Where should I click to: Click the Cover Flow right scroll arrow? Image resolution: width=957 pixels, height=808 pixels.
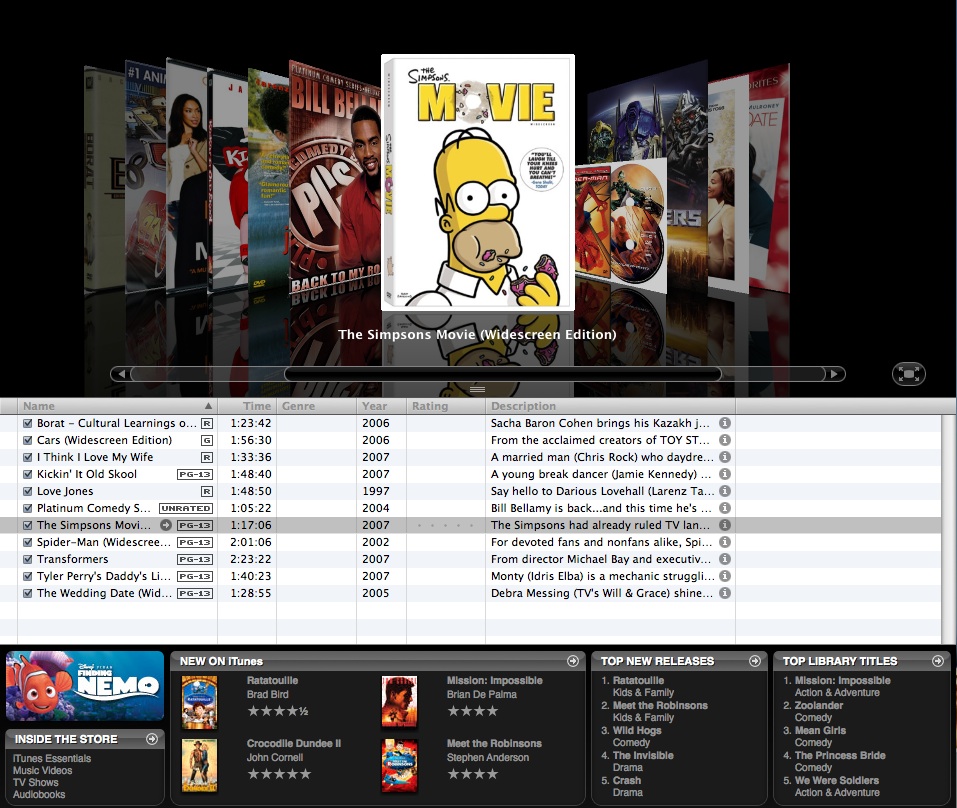click(834, 373)
